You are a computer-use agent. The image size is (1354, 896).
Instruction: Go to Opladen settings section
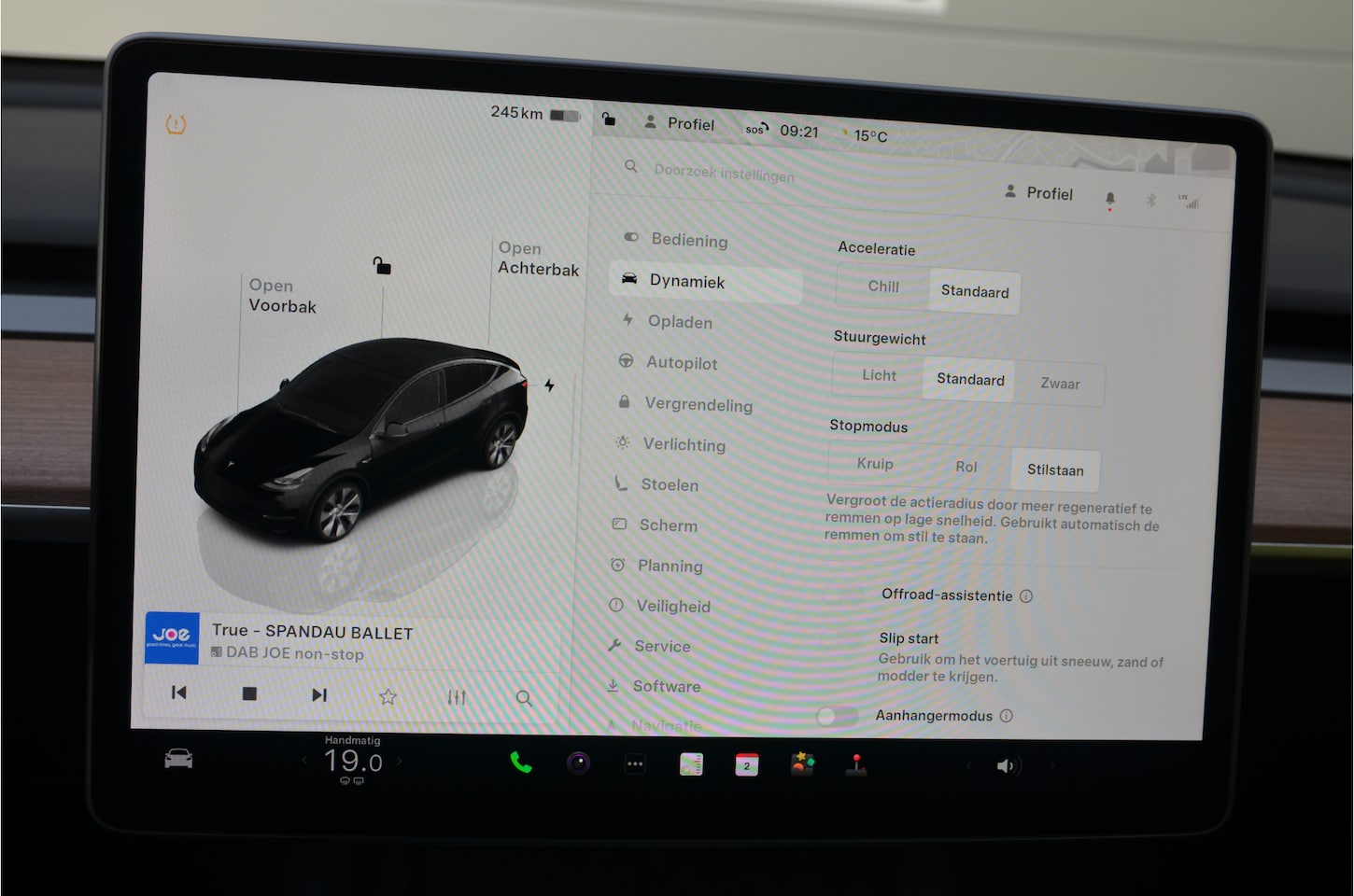tap(679, 322)
